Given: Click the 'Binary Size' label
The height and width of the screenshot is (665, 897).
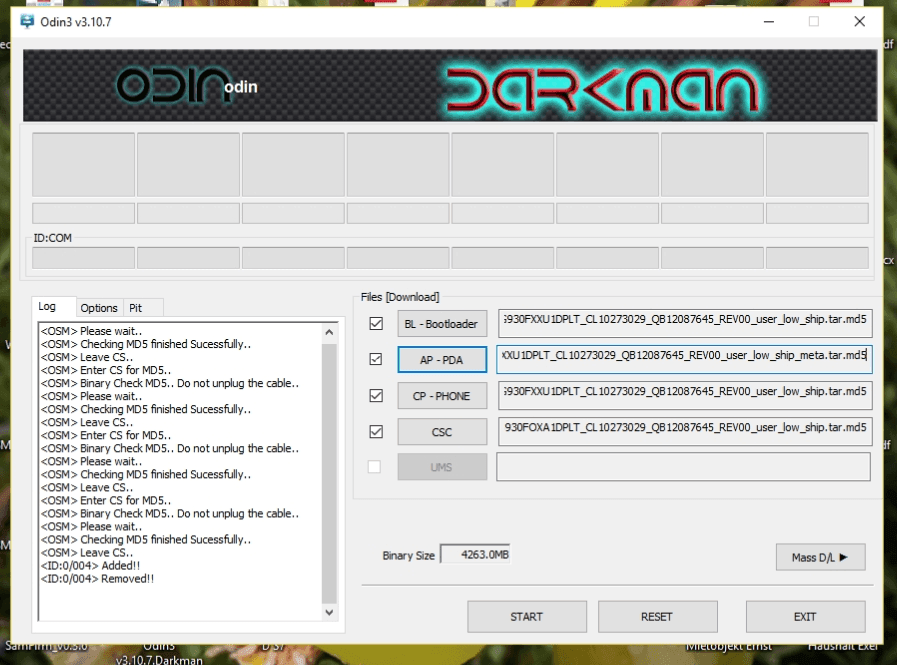Looking at the screenshot, I should [408, 556].
